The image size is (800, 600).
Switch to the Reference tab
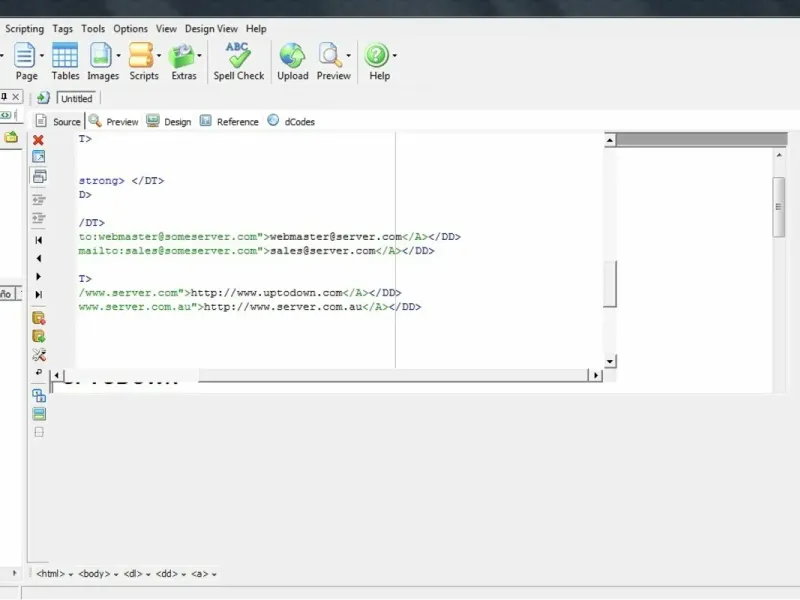tap(229, 121)
